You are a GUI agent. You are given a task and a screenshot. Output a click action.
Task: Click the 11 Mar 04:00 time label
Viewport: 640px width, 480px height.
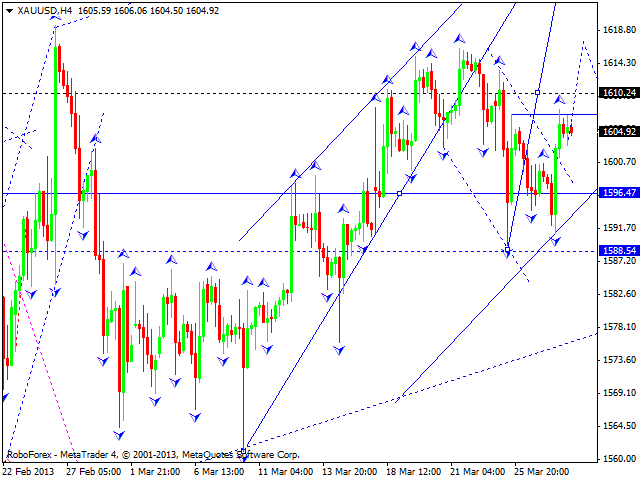(286, 471)
